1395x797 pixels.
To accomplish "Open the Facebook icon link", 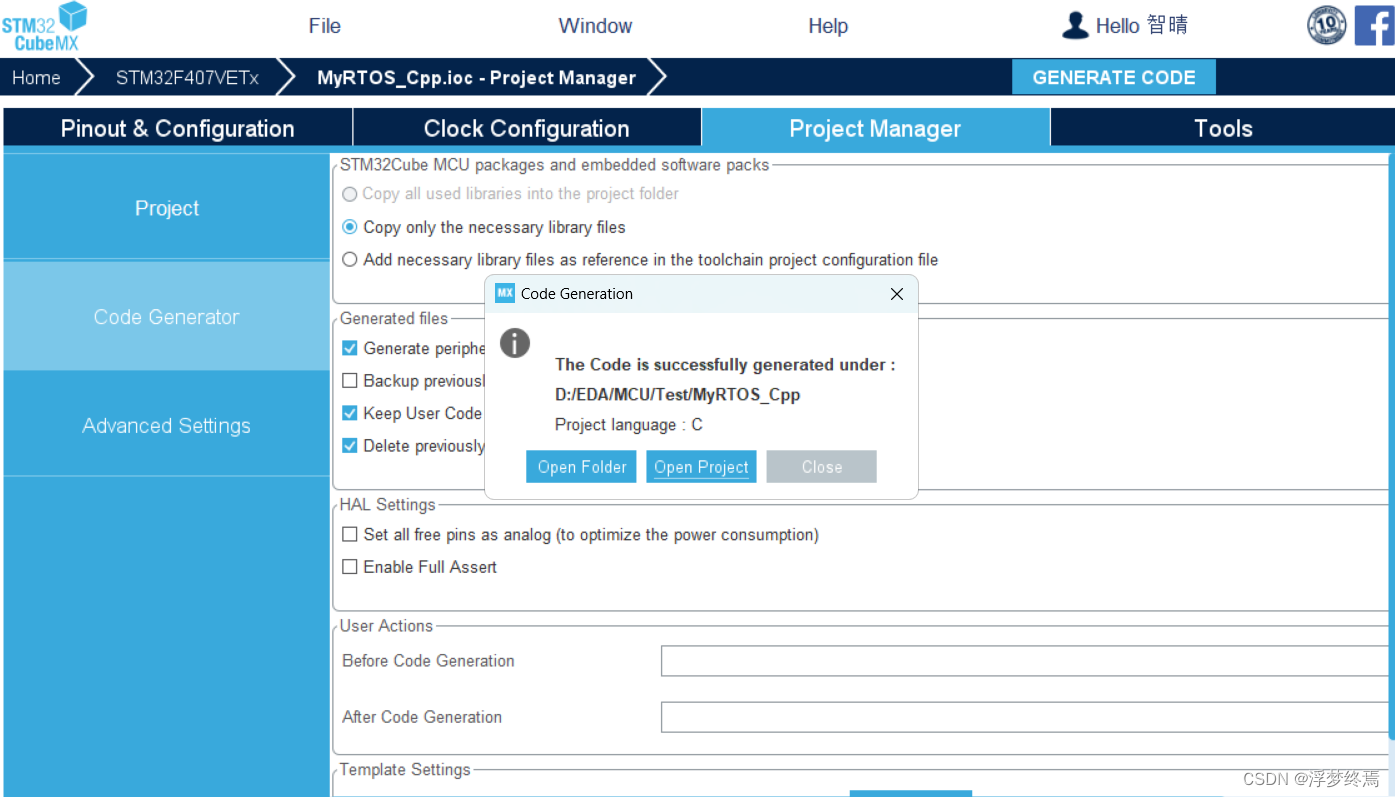I will 1374,26.
